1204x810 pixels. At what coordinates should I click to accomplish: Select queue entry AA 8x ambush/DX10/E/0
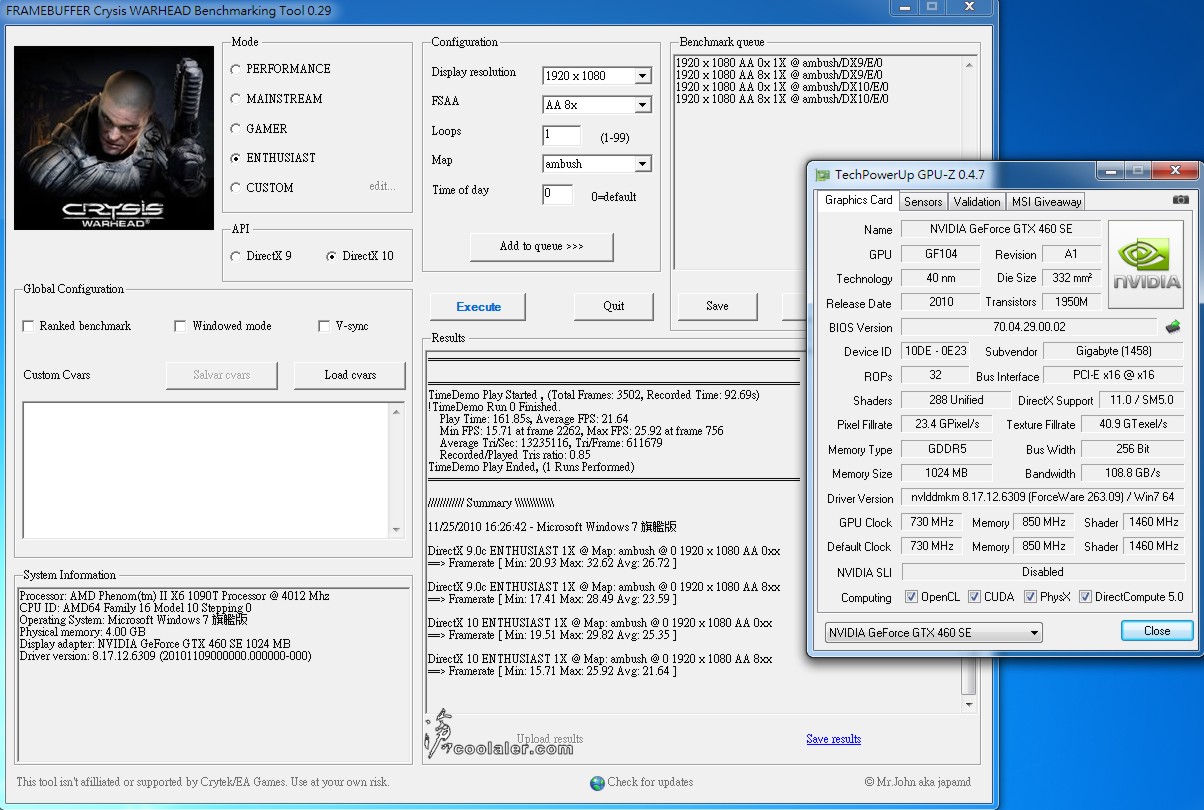[782, 99]
